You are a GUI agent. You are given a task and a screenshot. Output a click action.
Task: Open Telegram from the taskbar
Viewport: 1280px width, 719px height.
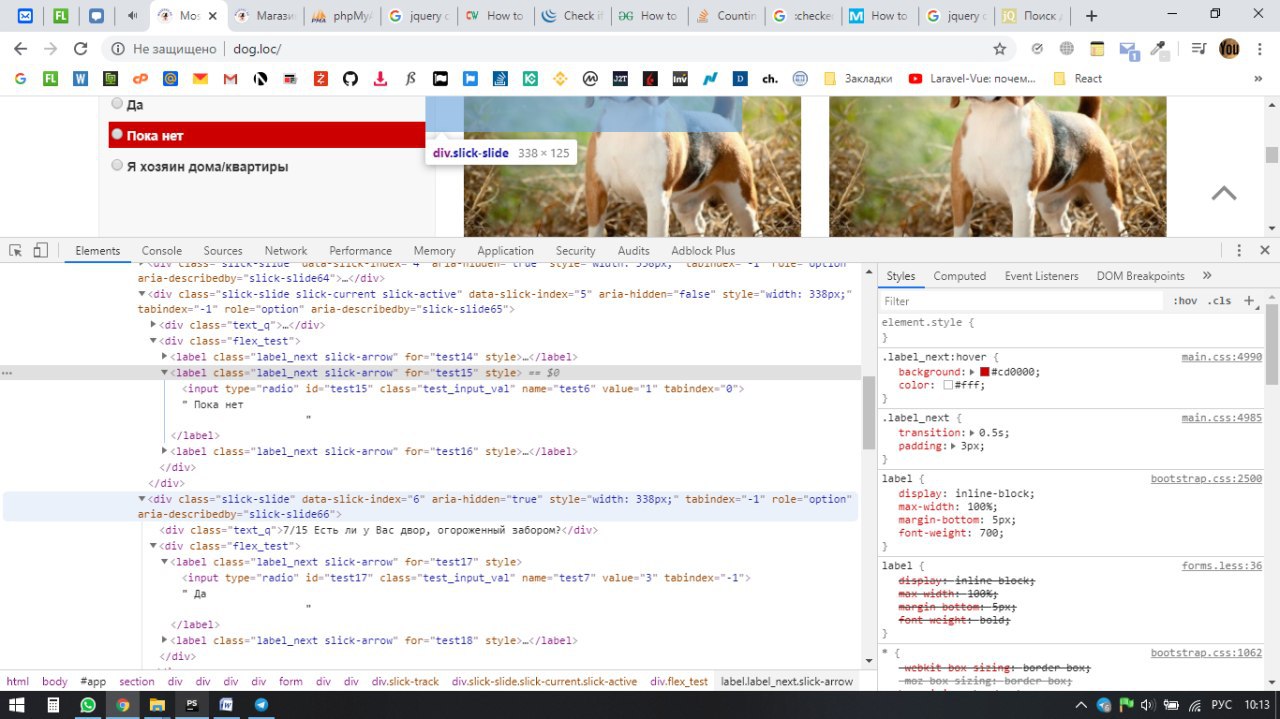[261, 705]
